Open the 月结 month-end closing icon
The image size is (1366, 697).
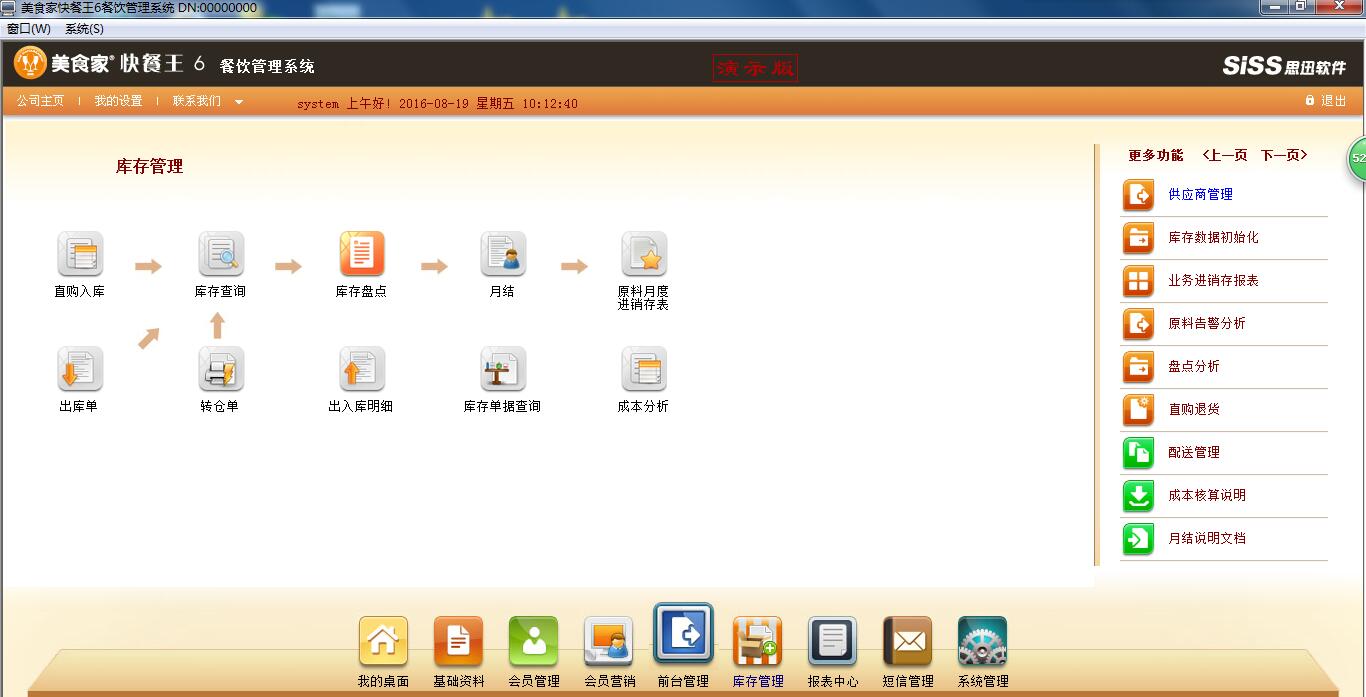503,254
